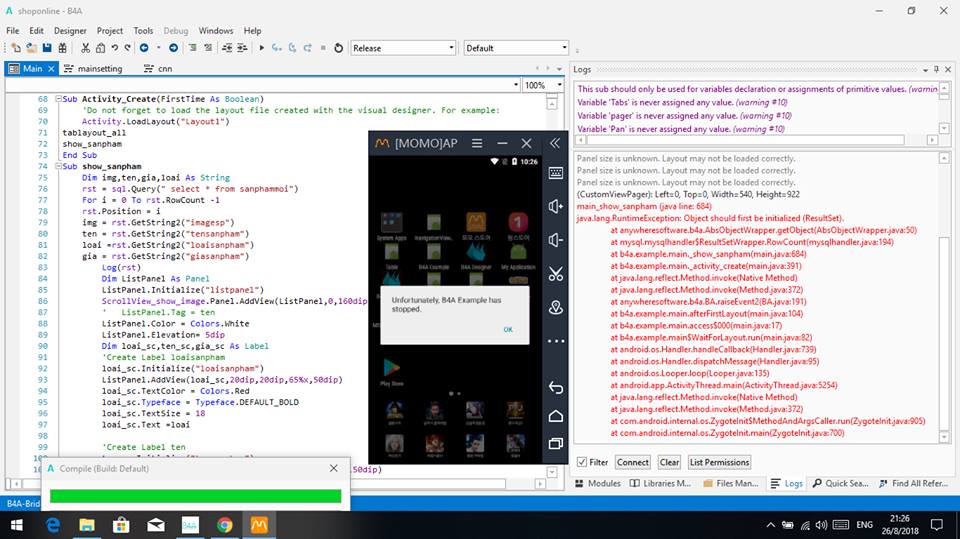Collapse the show_sanpham sub at line 74
Viewport: 960px width, 539px height.
tap(57, 166)
